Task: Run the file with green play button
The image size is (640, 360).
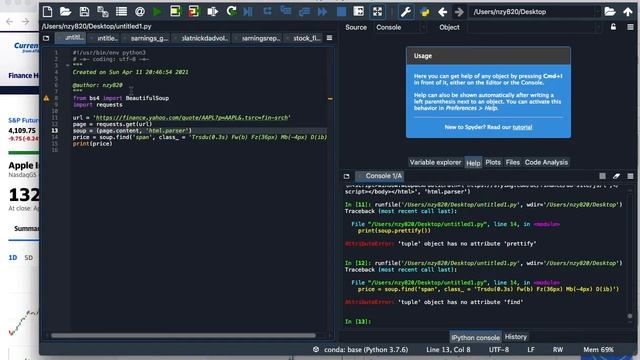Action: (x=157, y=12)
